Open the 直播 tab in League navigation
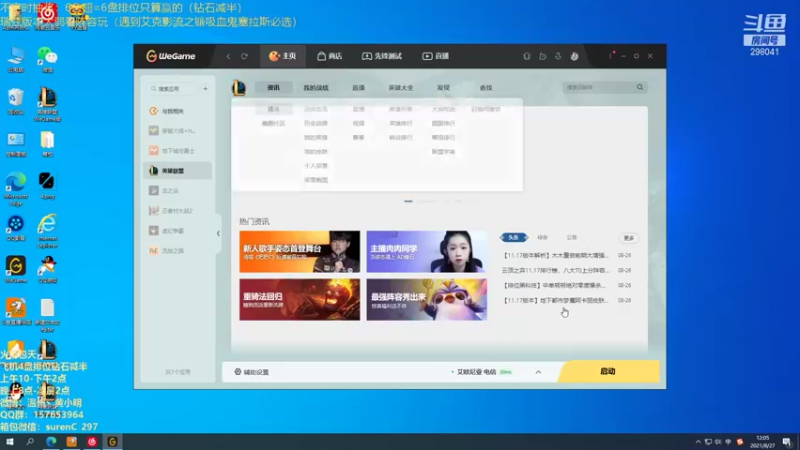Viewport: 800px width, 450px height. pos(359,88)
